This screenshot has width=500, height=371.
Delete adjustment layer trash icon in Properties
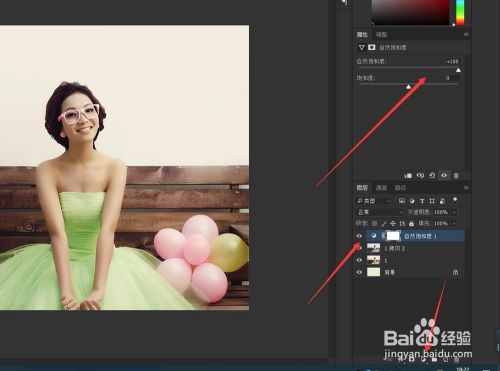coord(456,175)
